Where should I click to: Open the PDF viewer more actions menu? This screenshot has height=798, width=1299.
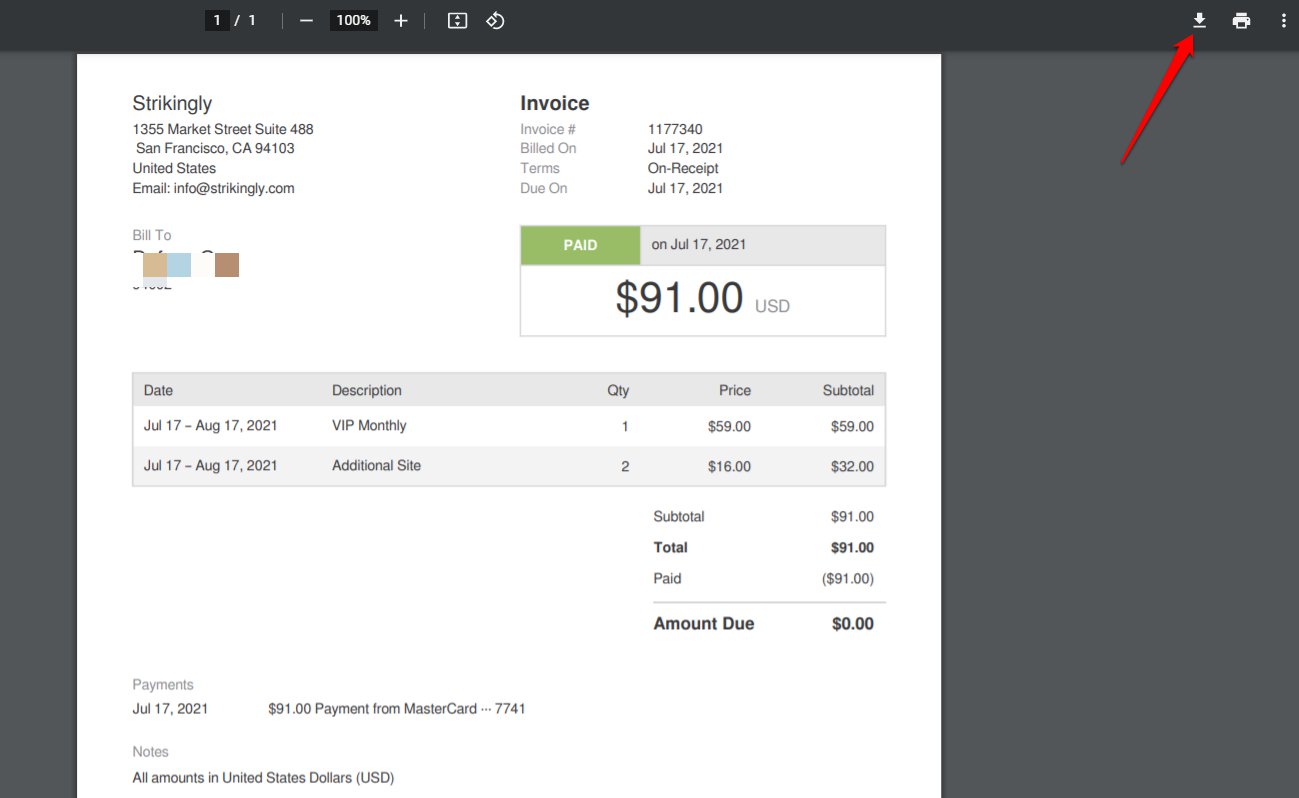pyautogui.click(x=1283, y=20)
